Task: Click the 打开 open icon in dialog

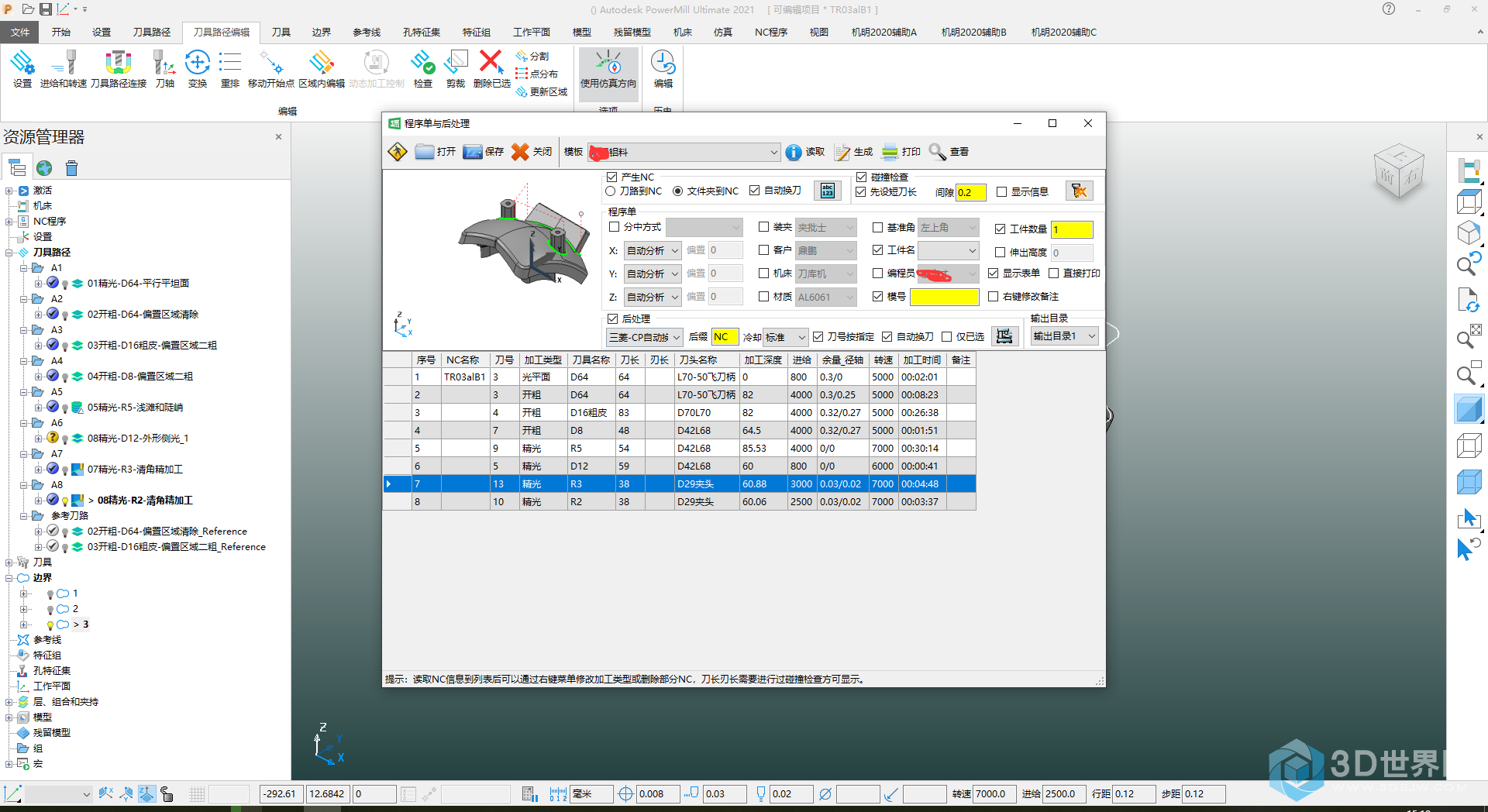Action: pyautogui.click(x=436, y=152)
